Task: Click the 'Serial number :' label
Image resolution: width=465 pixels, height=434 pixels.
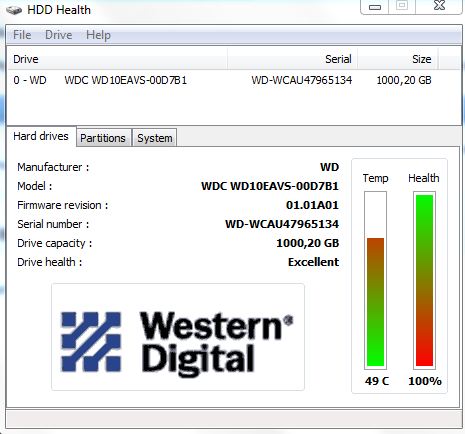Action: [53, 224]
